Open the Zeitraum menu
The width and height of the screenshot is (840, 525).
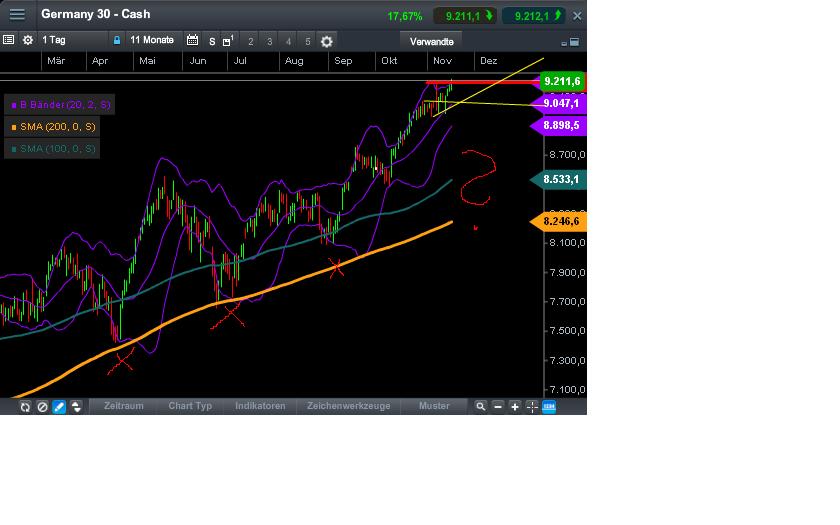[123, 406]
